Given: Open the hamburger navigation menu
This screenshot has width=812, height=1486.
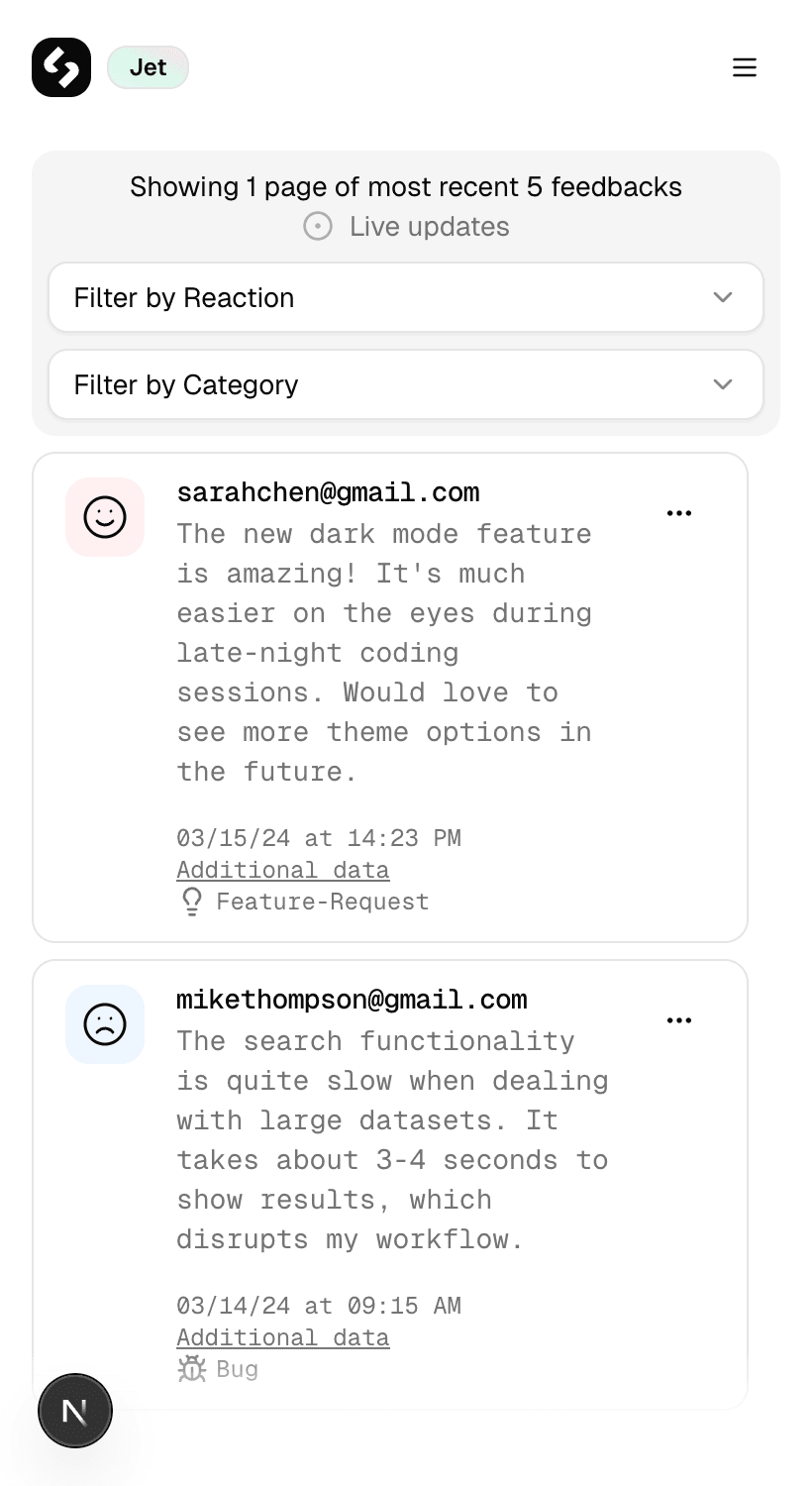Looking at the screenshot, I should point(745,67).
